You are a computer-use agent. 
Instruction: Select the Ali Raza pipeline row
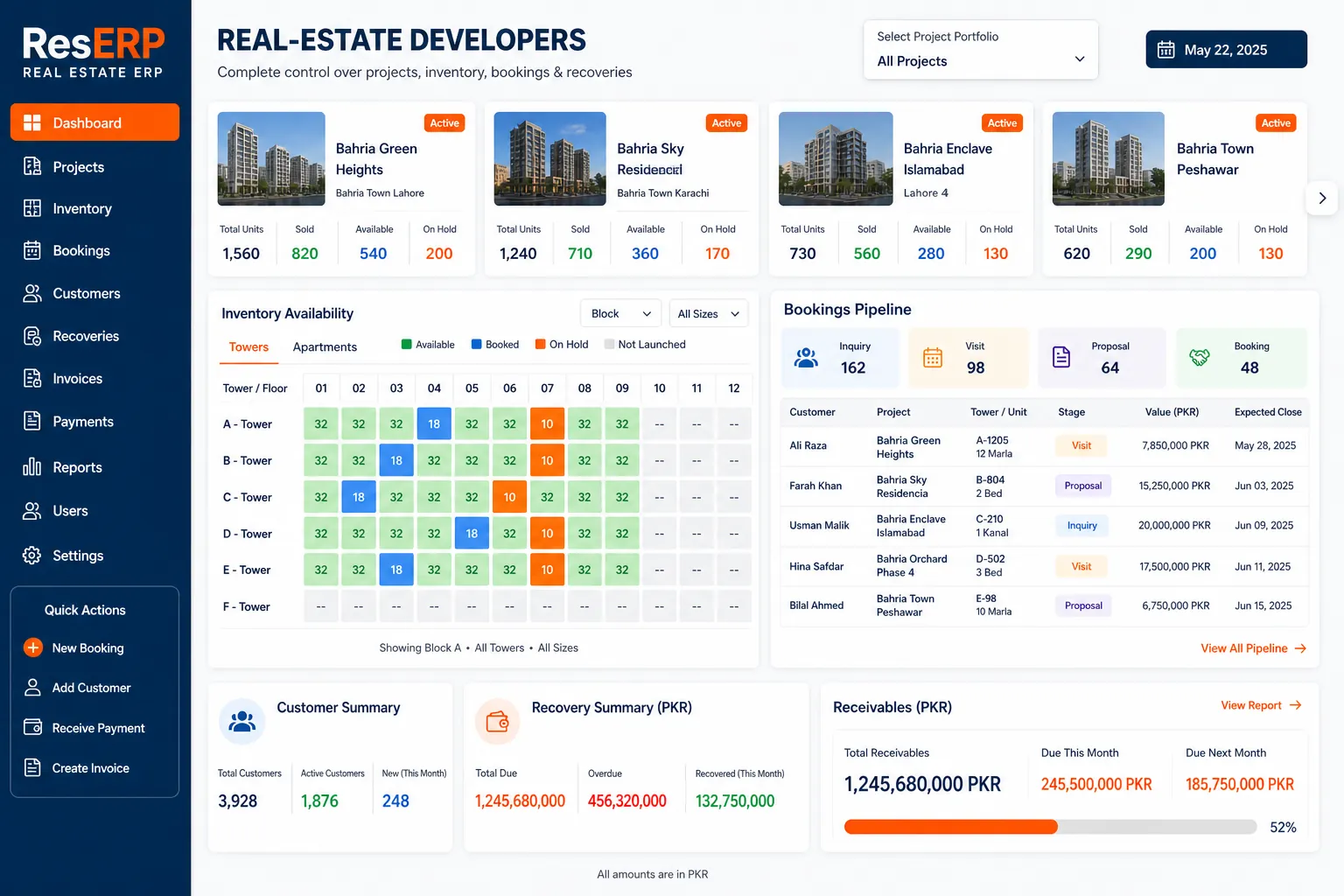coord(1045,446)
